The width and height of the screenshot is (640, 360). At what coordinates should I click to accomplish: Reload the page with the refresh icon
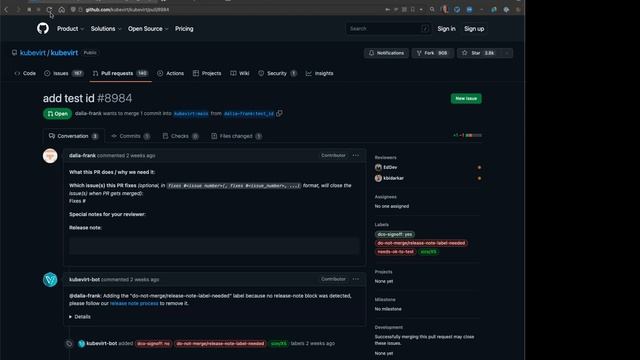click(x=49, y=9)
